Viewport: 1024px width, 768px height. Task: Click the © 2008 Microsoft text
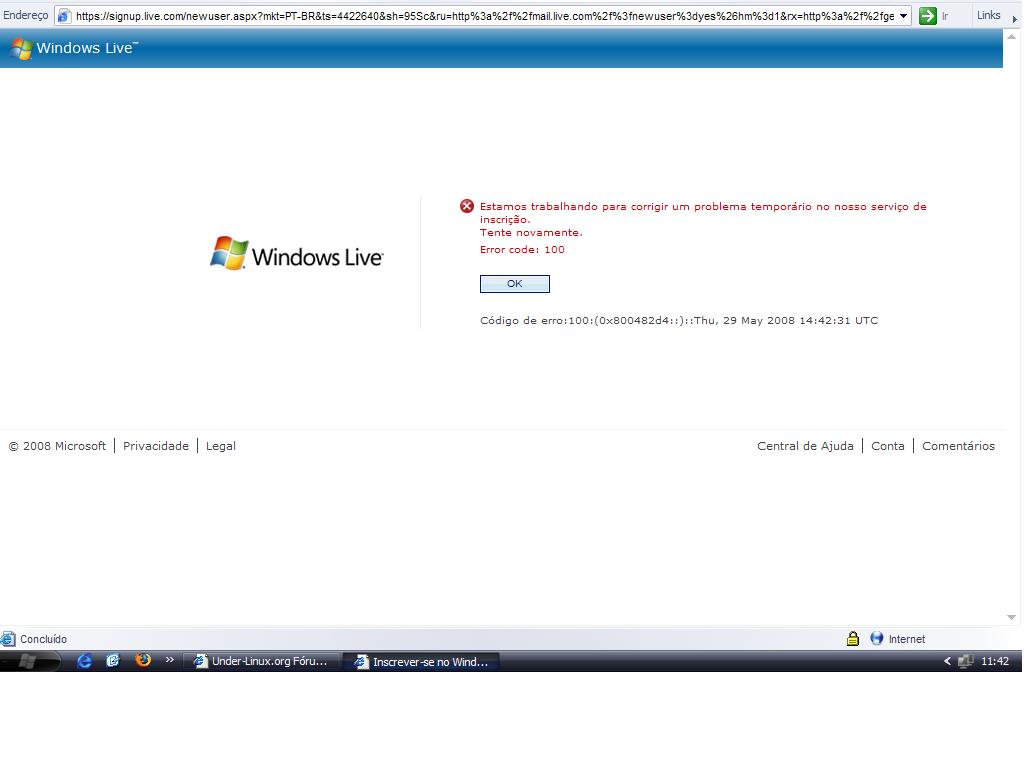(x=57, y=446)
